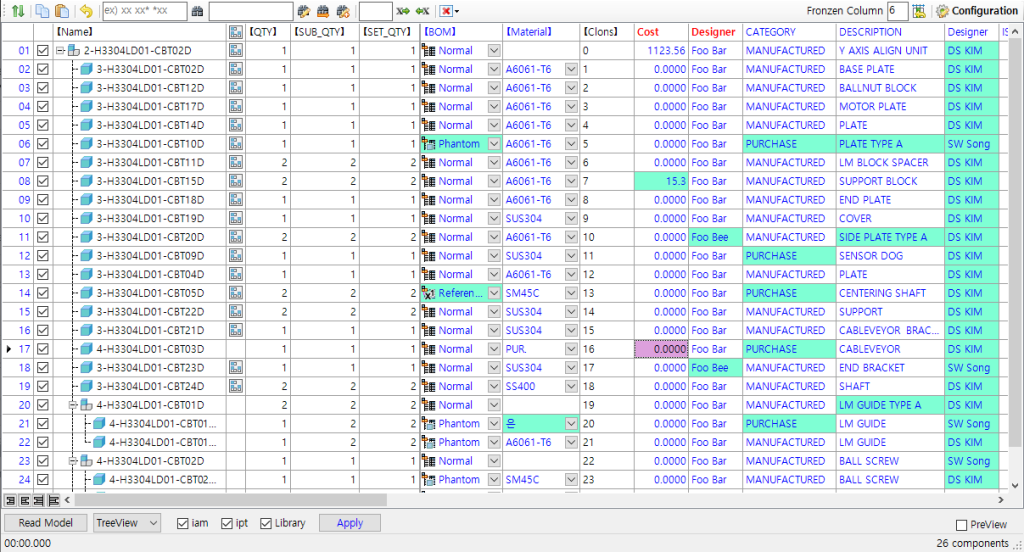Click the binoculars search icon
The image size is (1024, 552).
(198, 11)
